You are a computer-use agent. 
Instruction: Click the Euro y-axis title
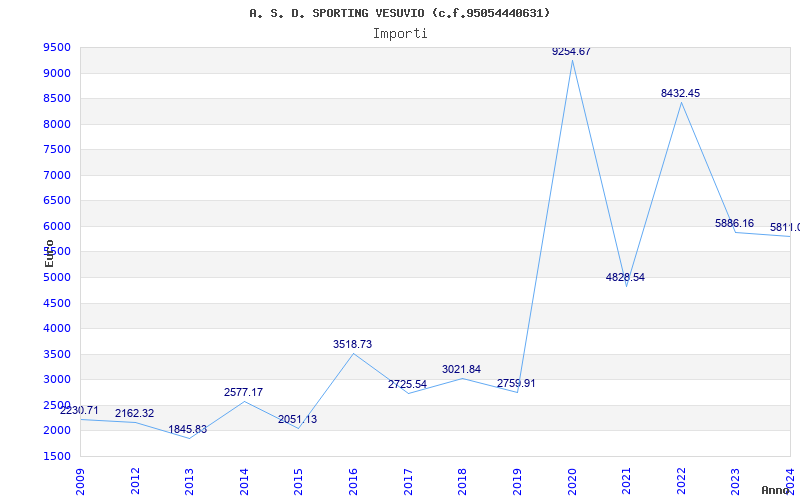pos(49,253)
